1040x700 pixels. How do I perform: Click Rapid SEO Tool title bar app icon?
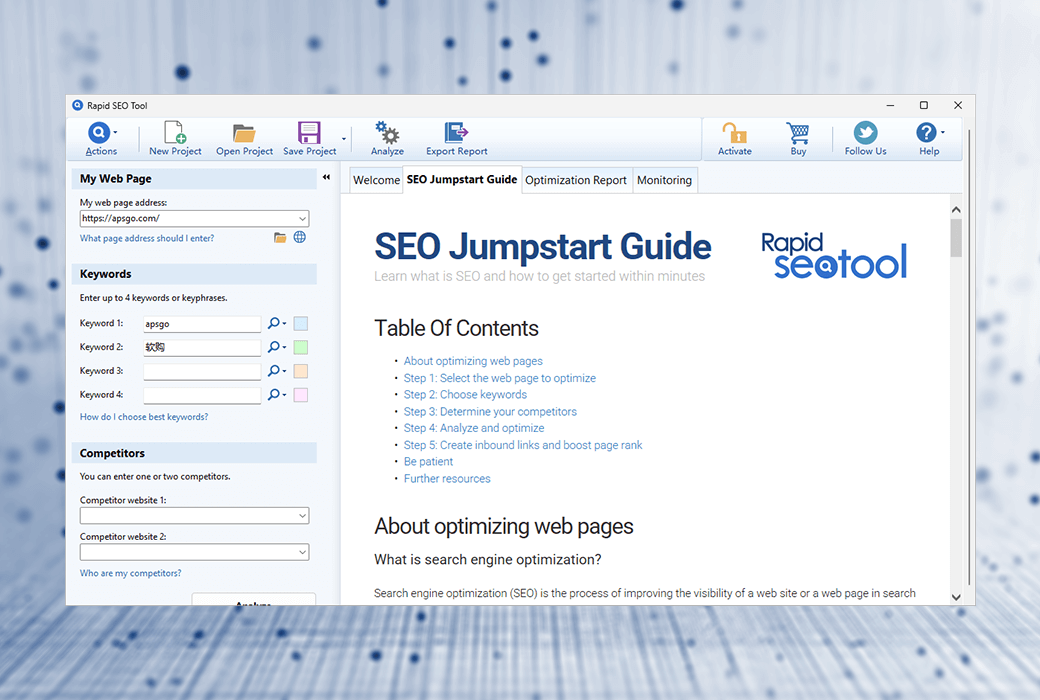pyautogui.click(x=78, y=105)
